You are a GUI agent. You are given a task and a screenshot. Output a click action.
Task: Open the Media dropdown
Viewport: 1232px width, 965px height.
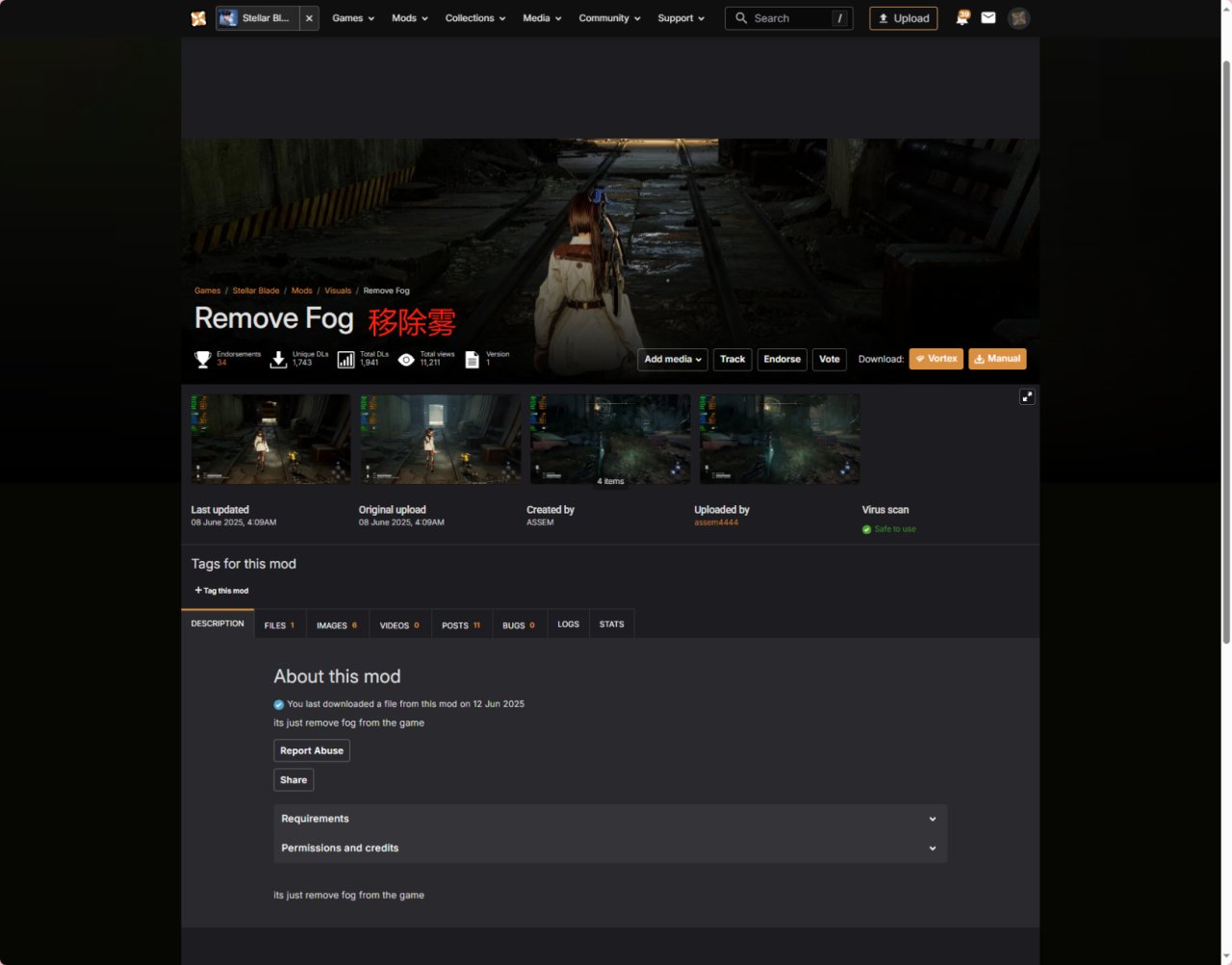tap(542, 18)
